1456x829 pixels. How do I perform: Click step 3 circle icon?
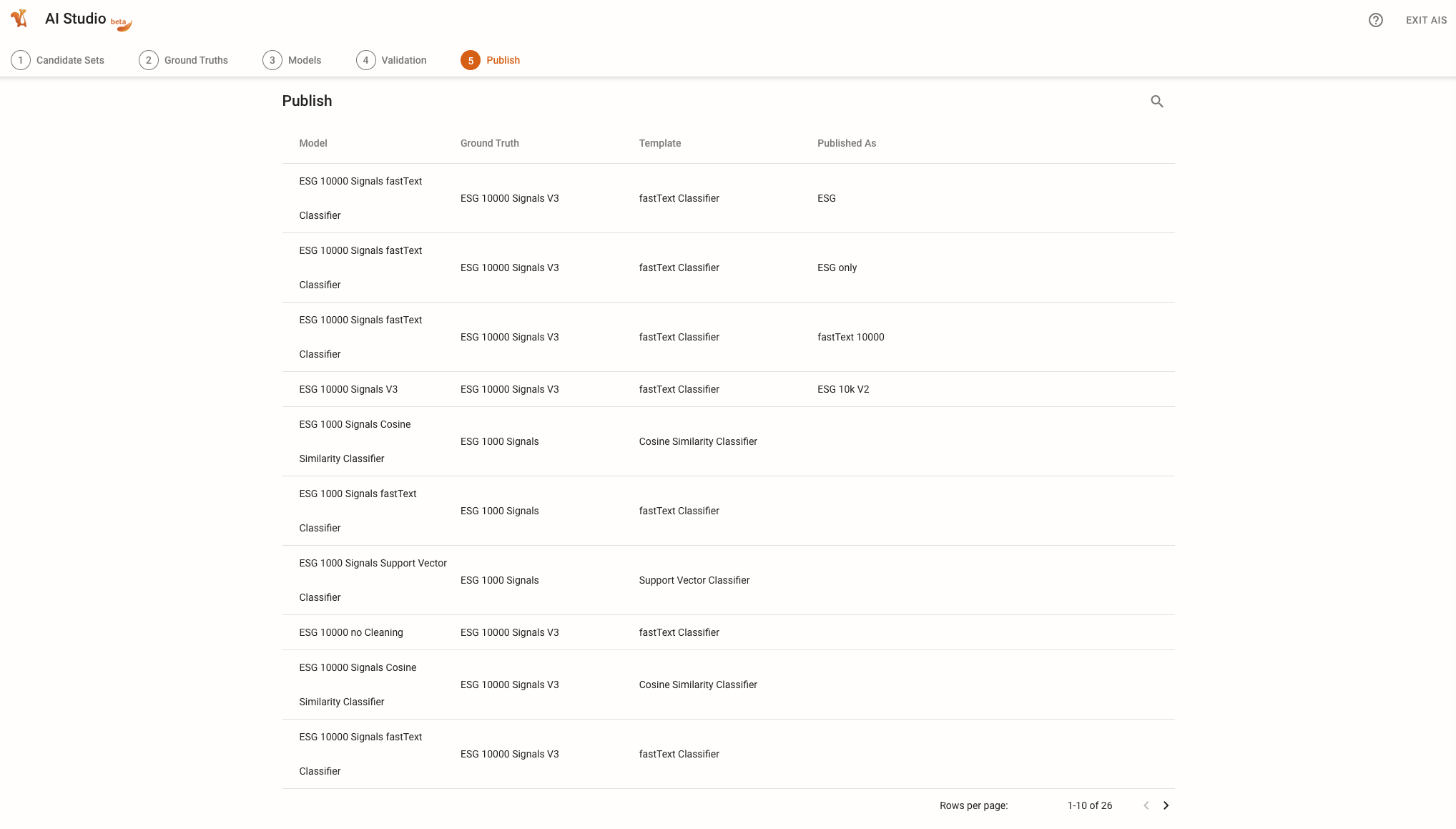click(272, 60)
